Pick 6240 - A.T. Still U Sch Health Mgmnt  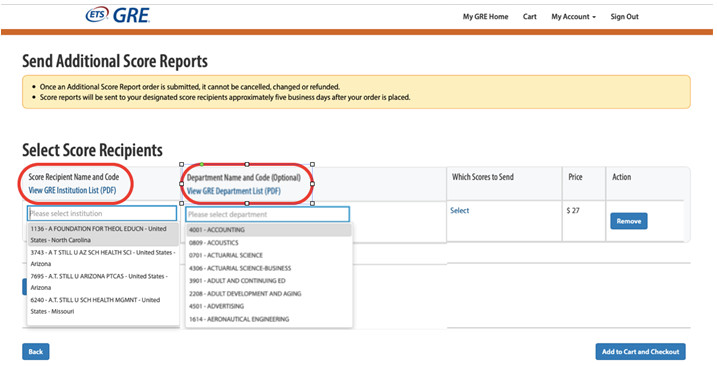[103, 306]
